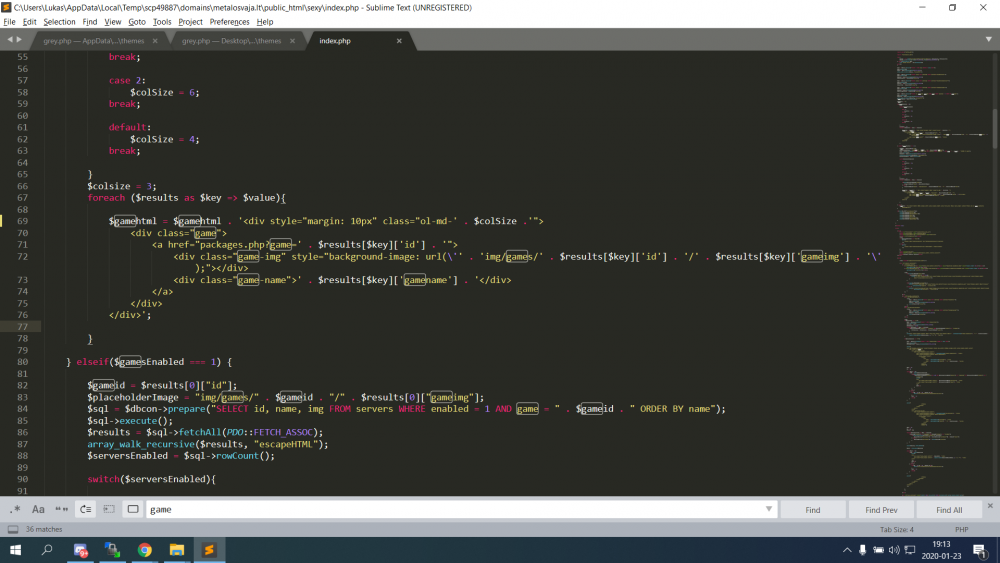This screenshot has width=1000, height=563.
Task: Click array_walk_recursive on line 87
Action: click(141, 444)
